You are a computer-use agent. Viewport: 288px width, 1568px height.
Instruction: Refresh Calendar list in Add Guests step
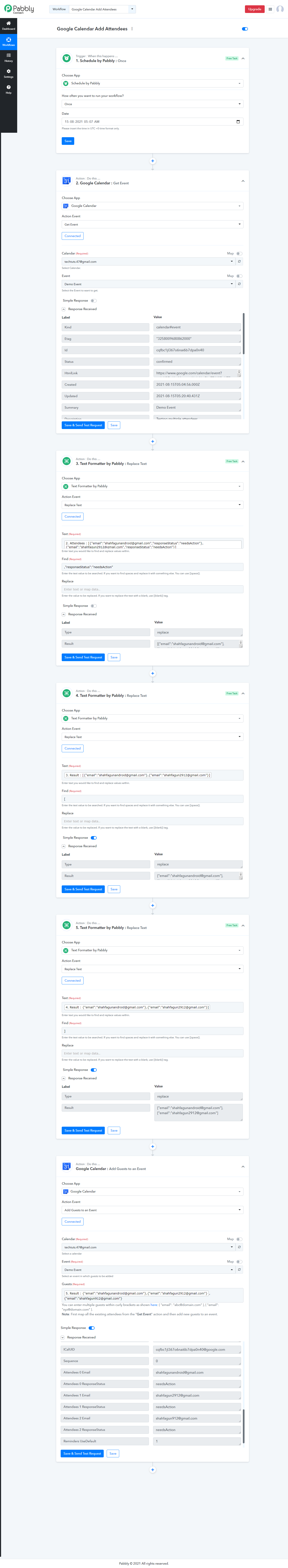coord(239,1247)
